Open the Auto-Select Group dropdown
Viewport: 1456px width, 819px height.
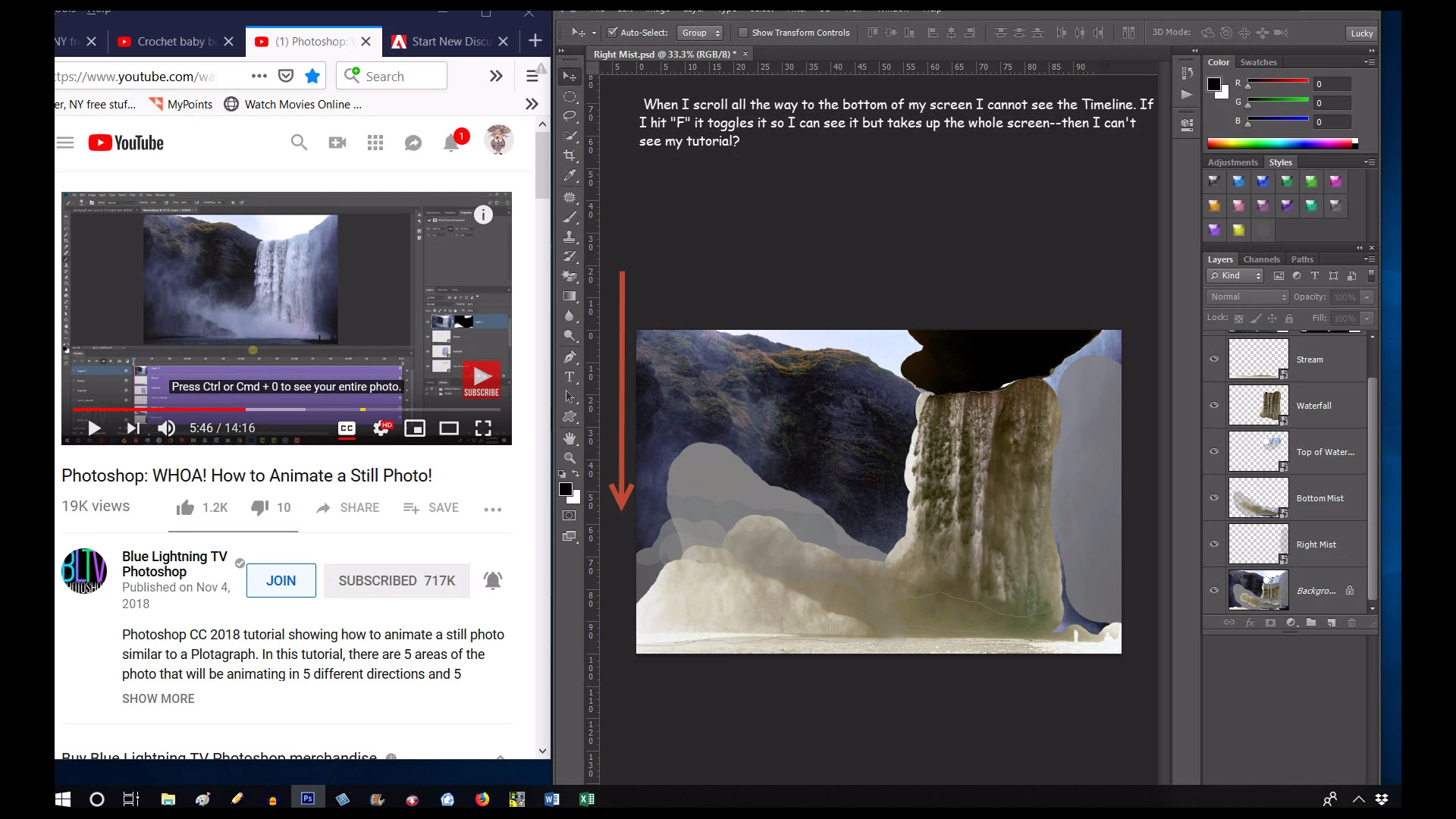700,33
